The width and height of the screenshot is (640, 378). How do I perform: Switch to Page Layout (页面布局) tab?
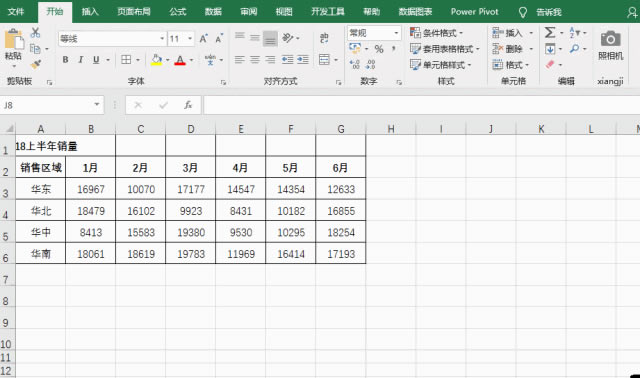click(134, 12)
